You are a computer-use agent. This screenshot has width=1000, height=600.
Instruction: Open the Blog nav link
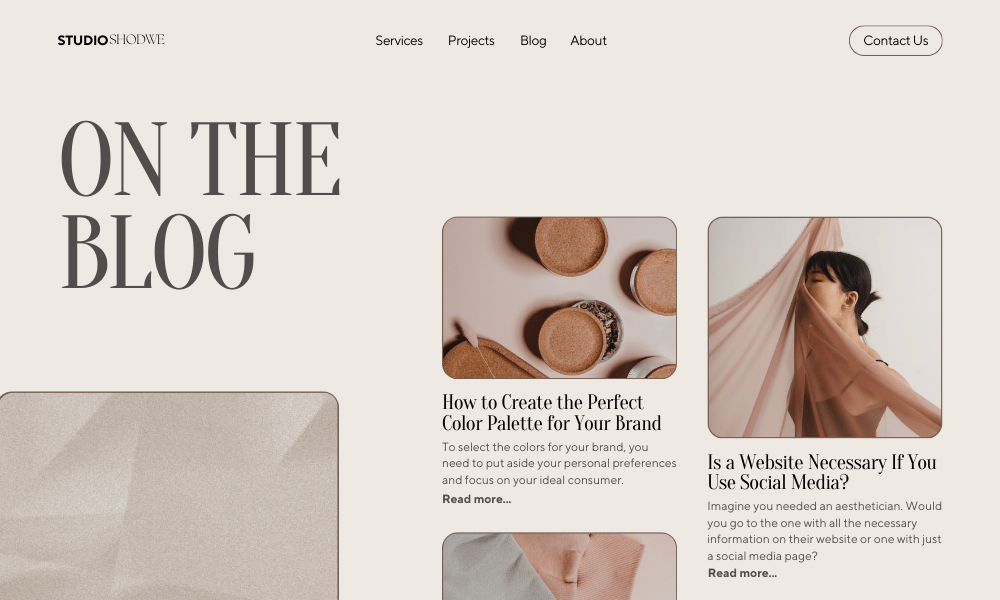click(x=533, y=41)
